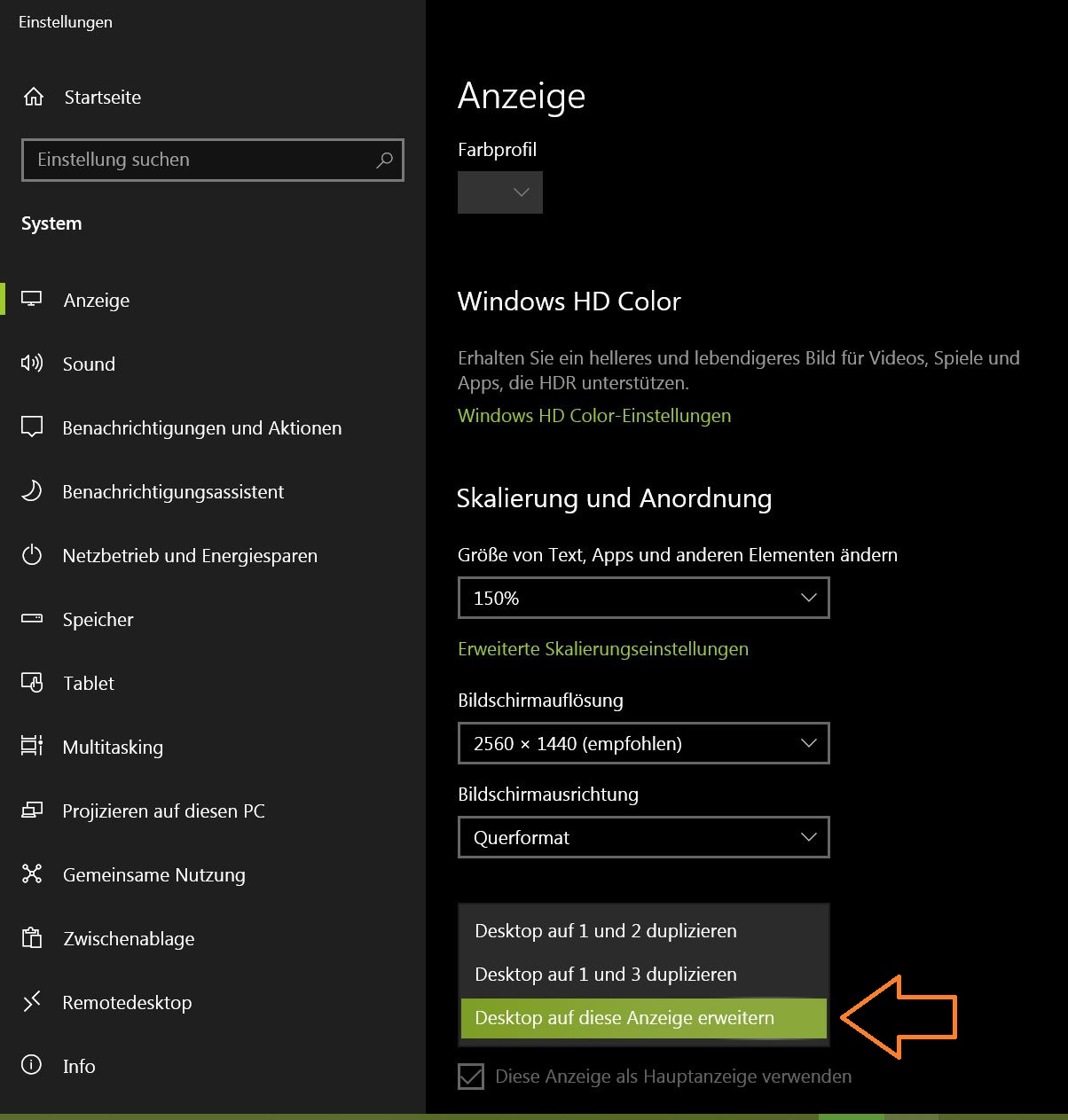1068x1120 pixels.
Task: Toggle 'Diese Anzeige als Hauptanzeige verwenden' checkbox
Action: click(471, 1077)
